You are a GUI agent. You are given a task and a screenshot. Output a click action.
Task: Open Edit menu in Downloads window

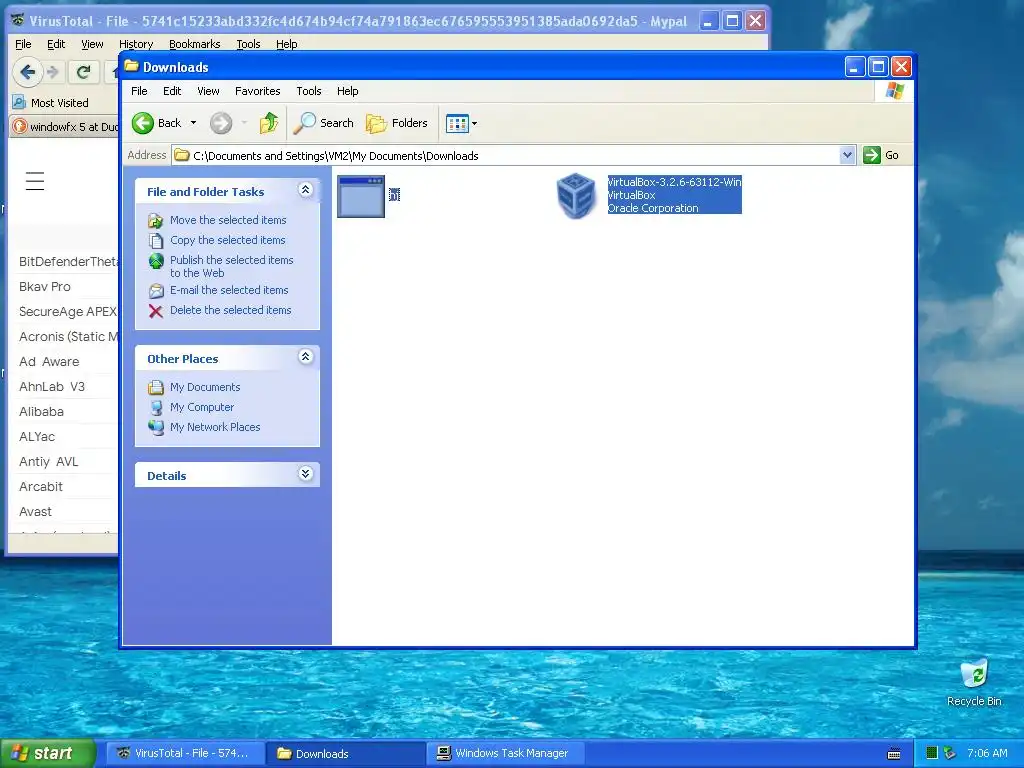pyautogui.click(x=172, y=91)
